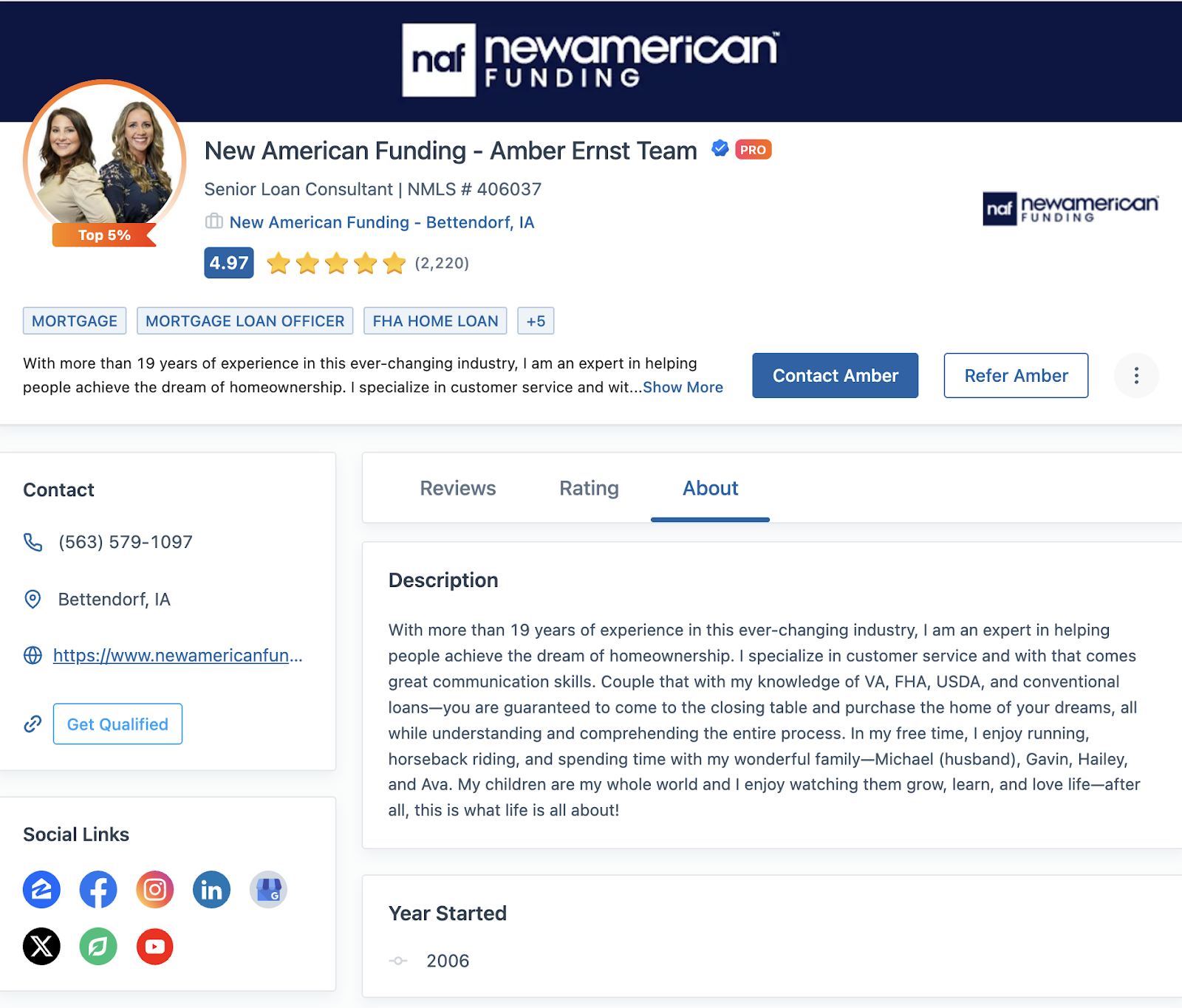Click the FHA HOME LOAN tag
The image size is (1182, 1008).
435,320
